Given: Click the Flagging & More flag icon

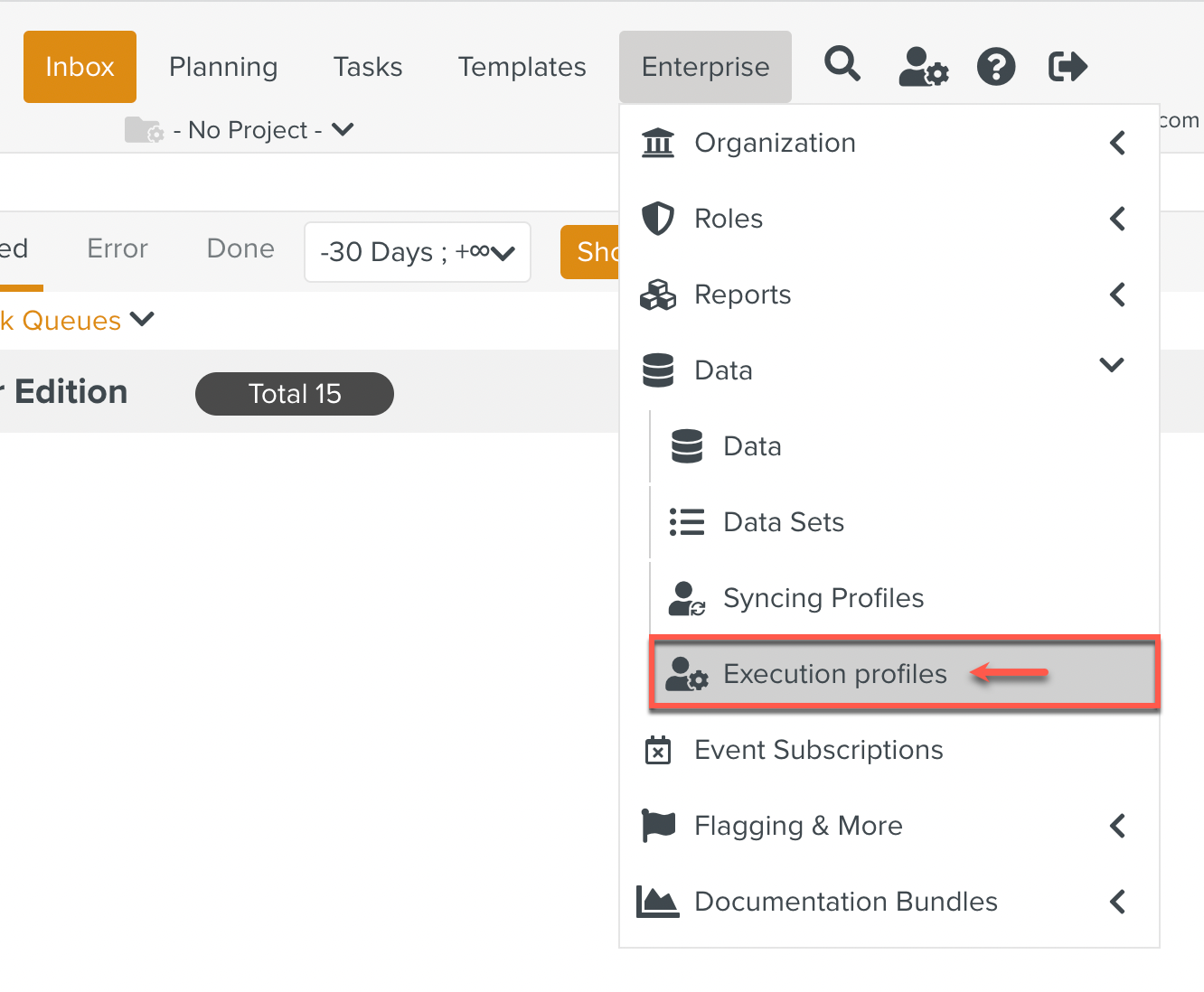Looking at the screenshot, I should [x=657, y=825].
